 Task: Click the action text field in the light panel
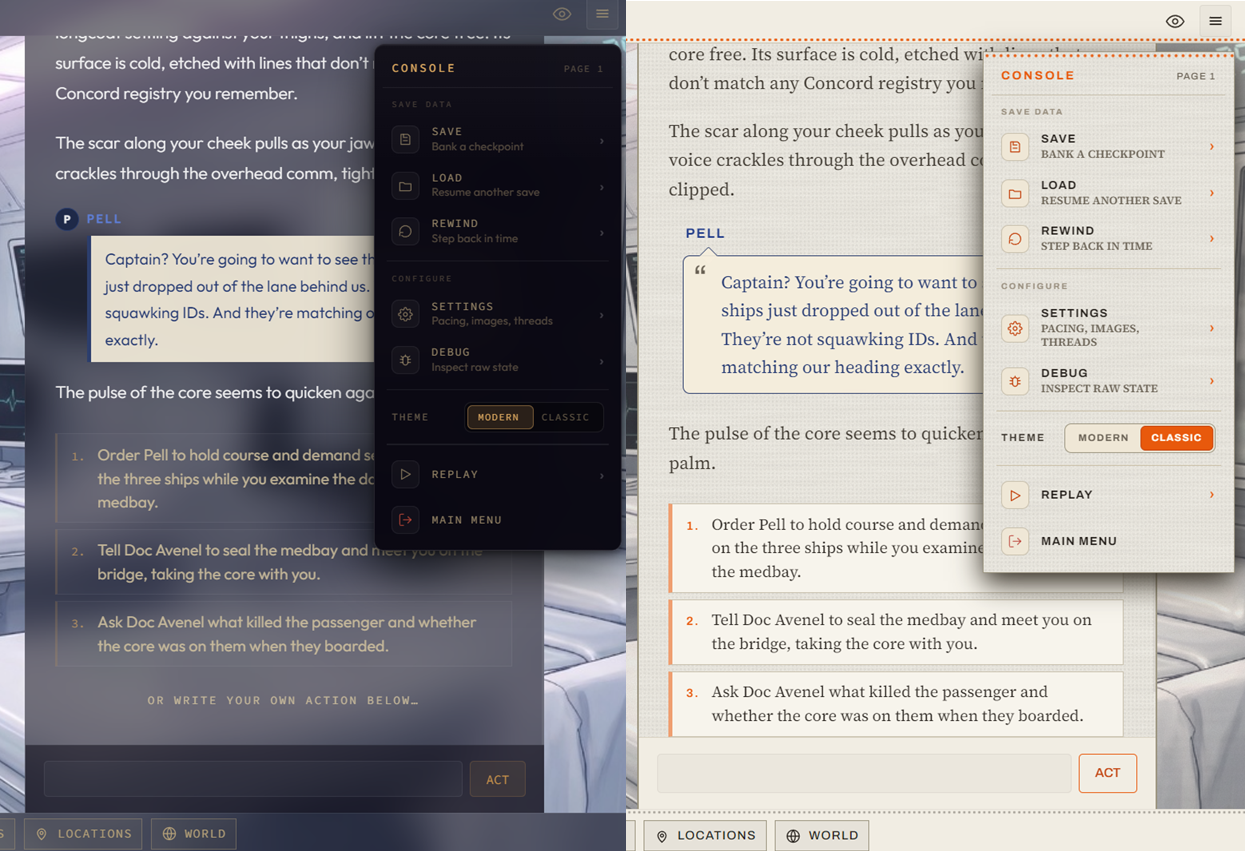point(864,773)
